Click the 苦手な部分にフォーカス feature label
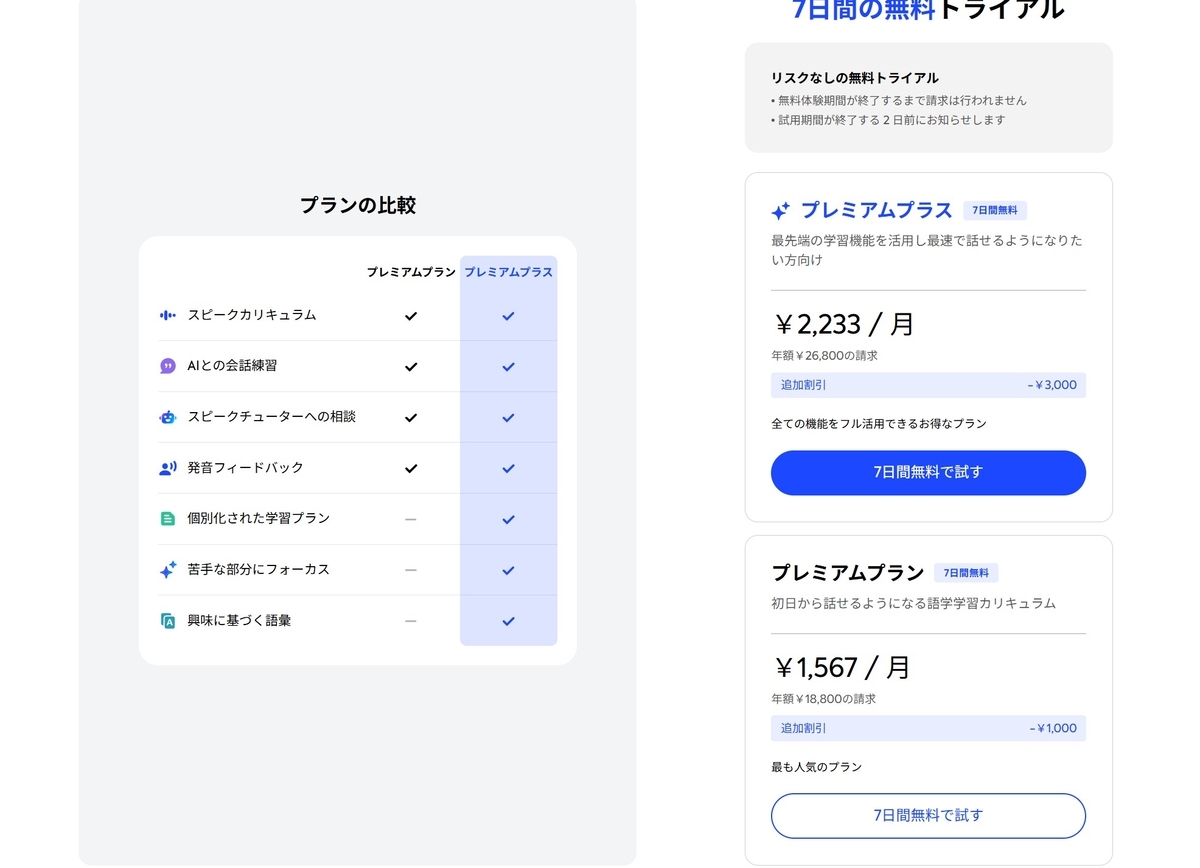1200x868 pixels. (259, 570)
